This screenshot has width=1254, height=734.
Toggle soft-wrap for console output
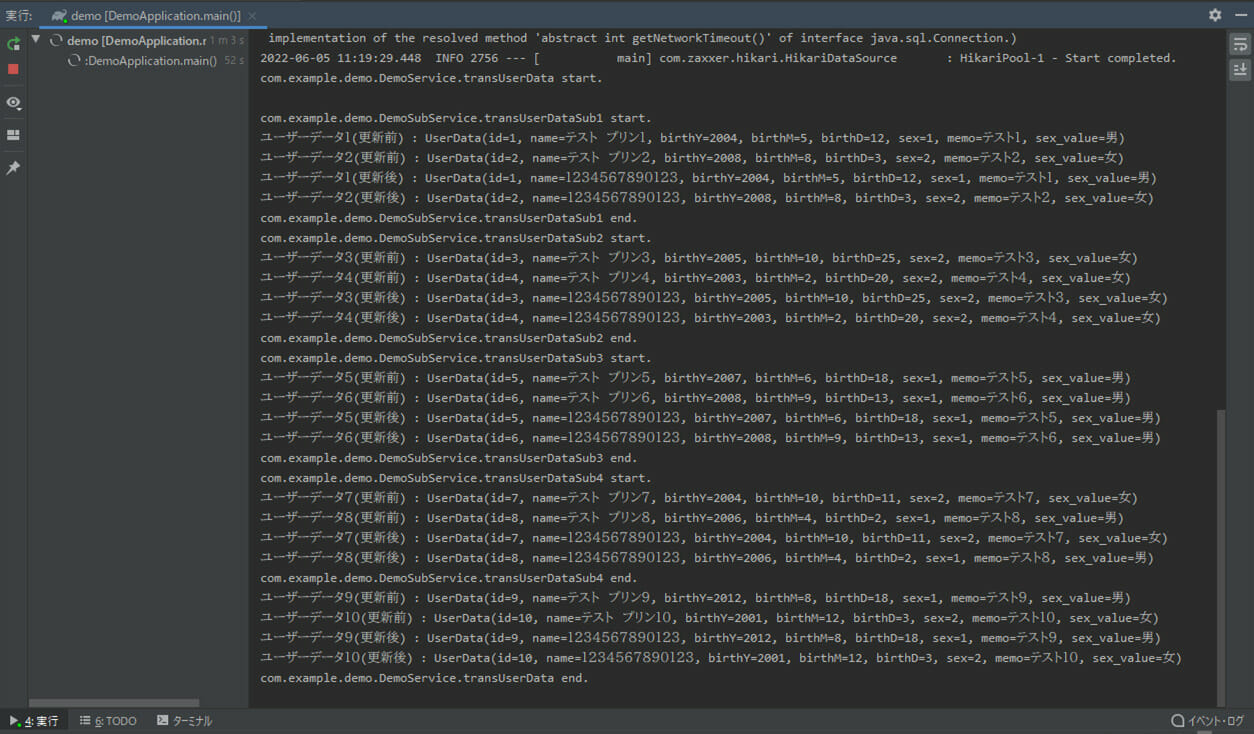point(1240,44)
